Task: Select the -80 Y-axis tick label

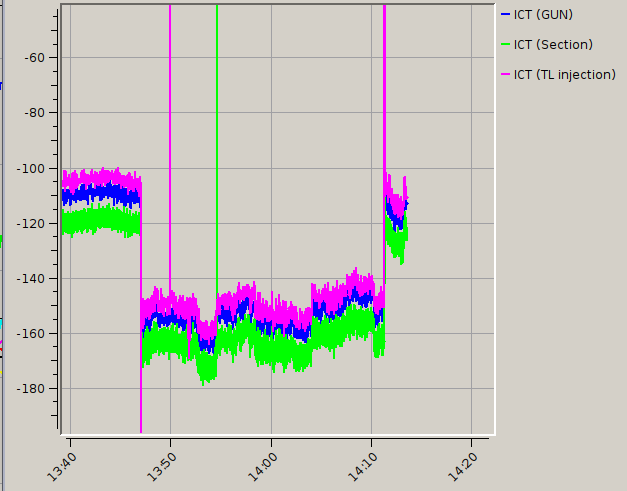Action: (34, 112)
